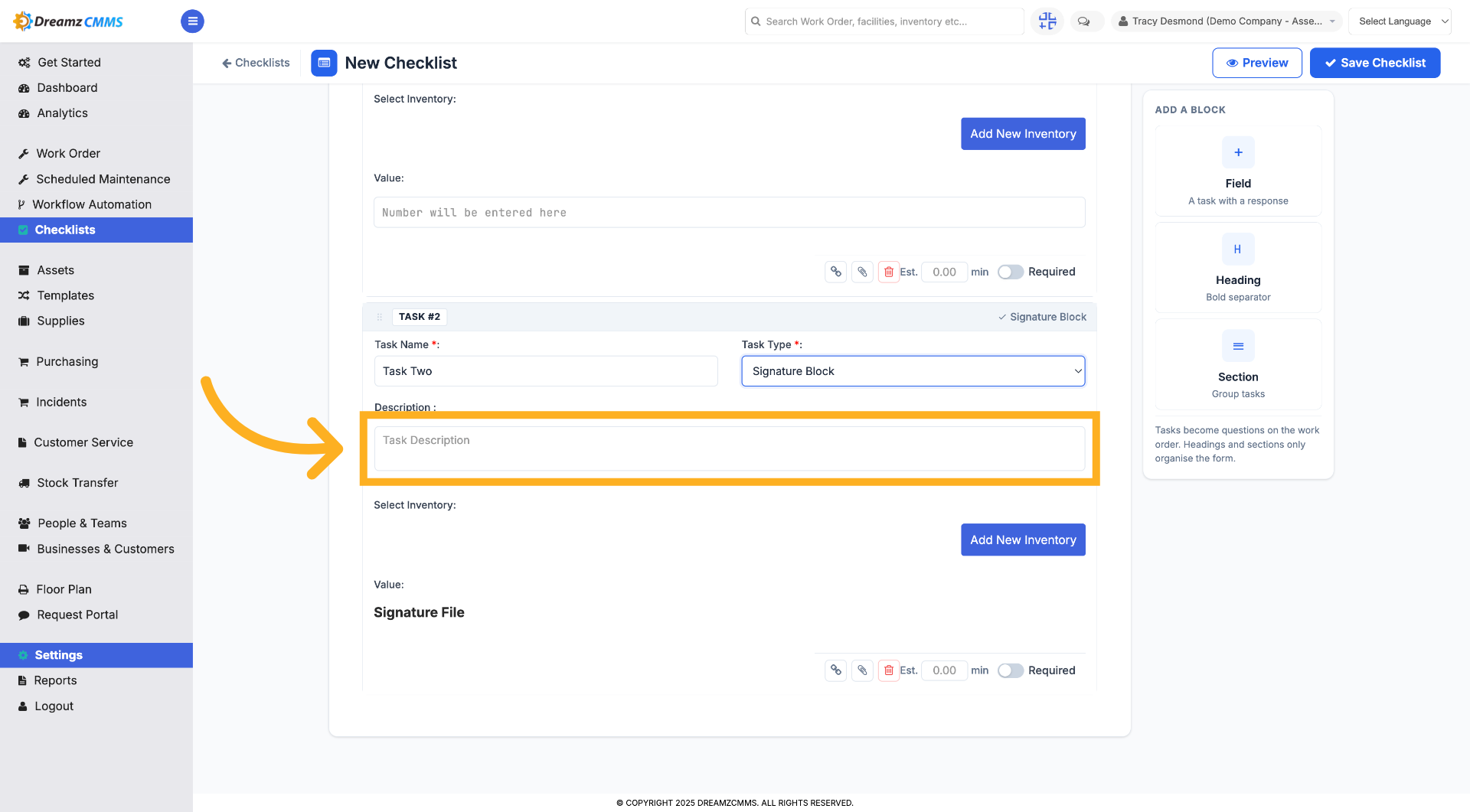
Task: Open the Task Type dropdown showing Signature Block
Action: point(913,371)
